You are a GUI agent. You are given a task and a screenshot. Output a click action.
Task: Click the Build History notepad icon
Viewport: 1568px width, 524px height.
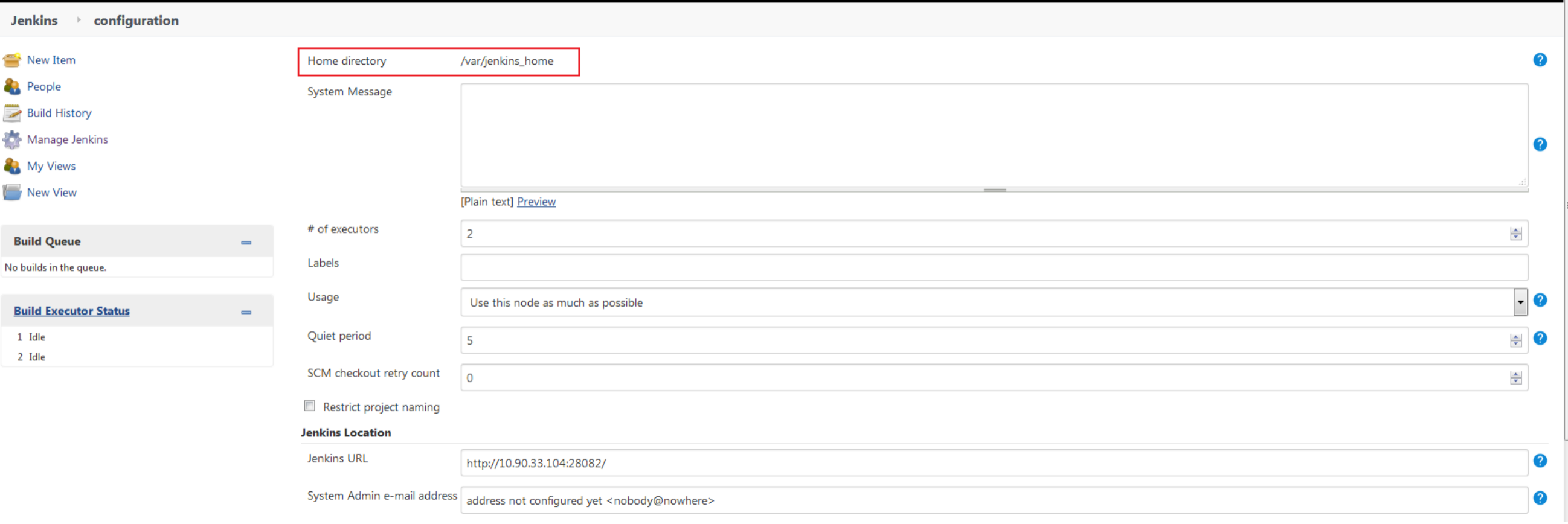click(11, 113)
